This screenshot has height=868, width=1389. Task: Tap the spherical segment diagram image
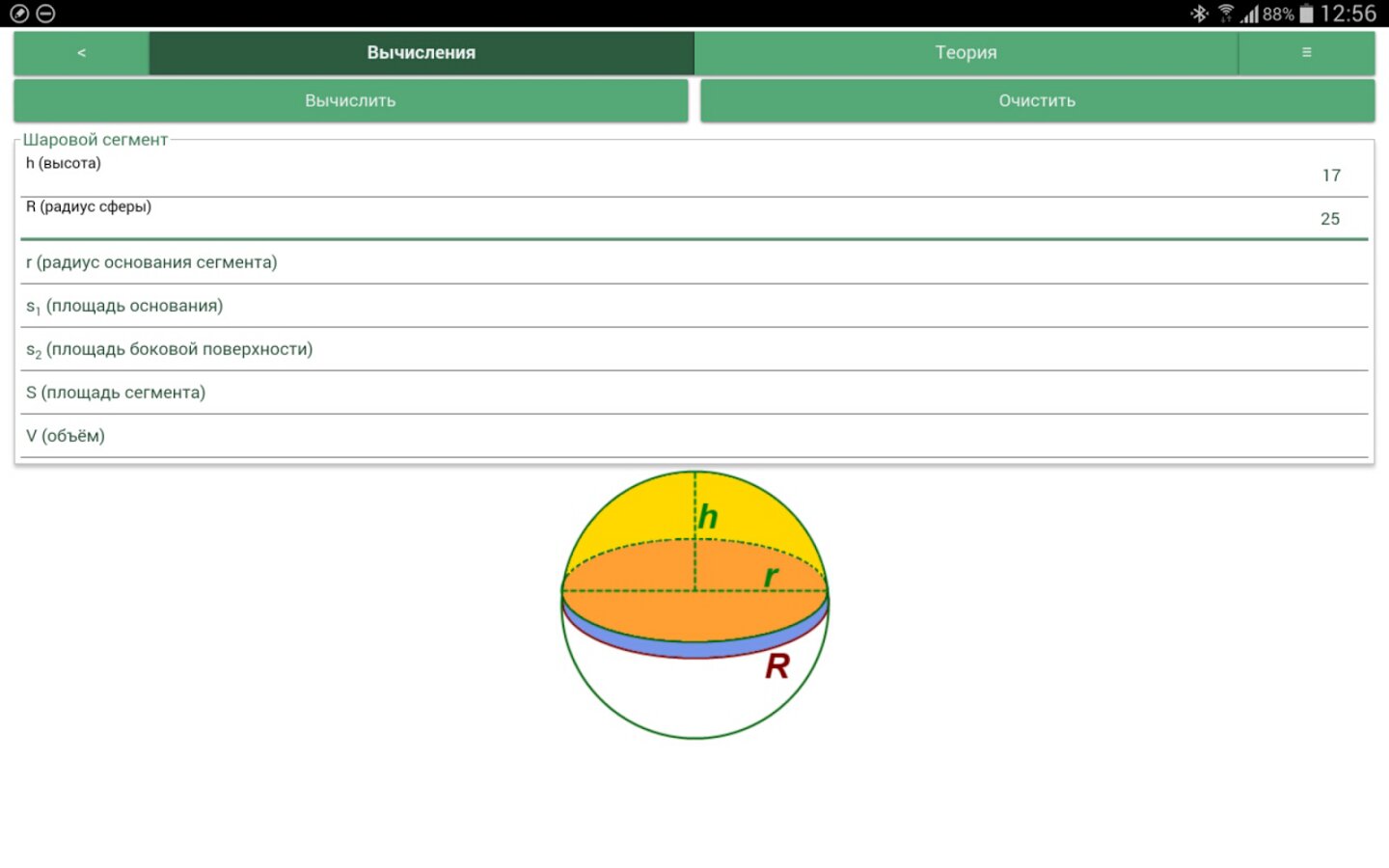pos(694,605)
